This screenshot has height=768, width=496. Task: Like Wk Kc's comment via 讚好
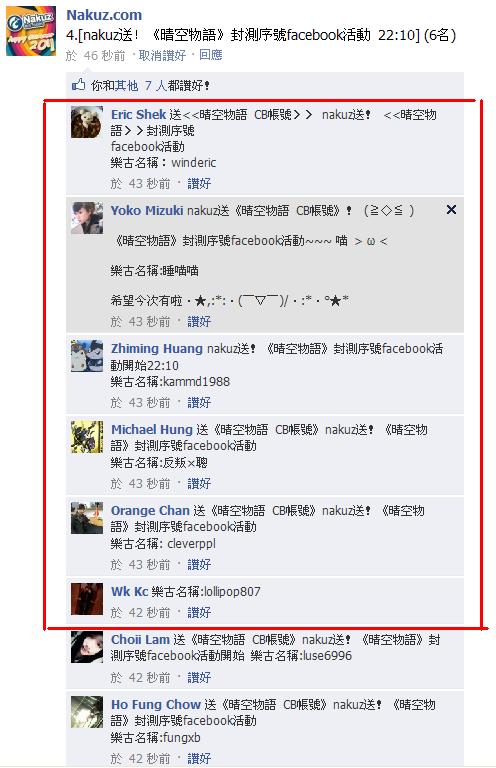[199, 612]
